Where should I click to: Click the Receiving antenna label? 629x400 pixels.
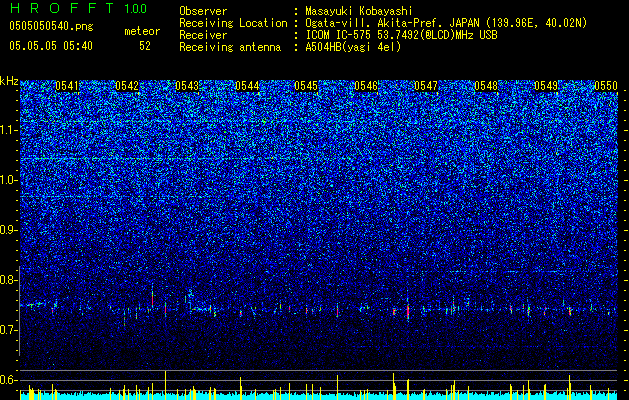pos(230,47)
